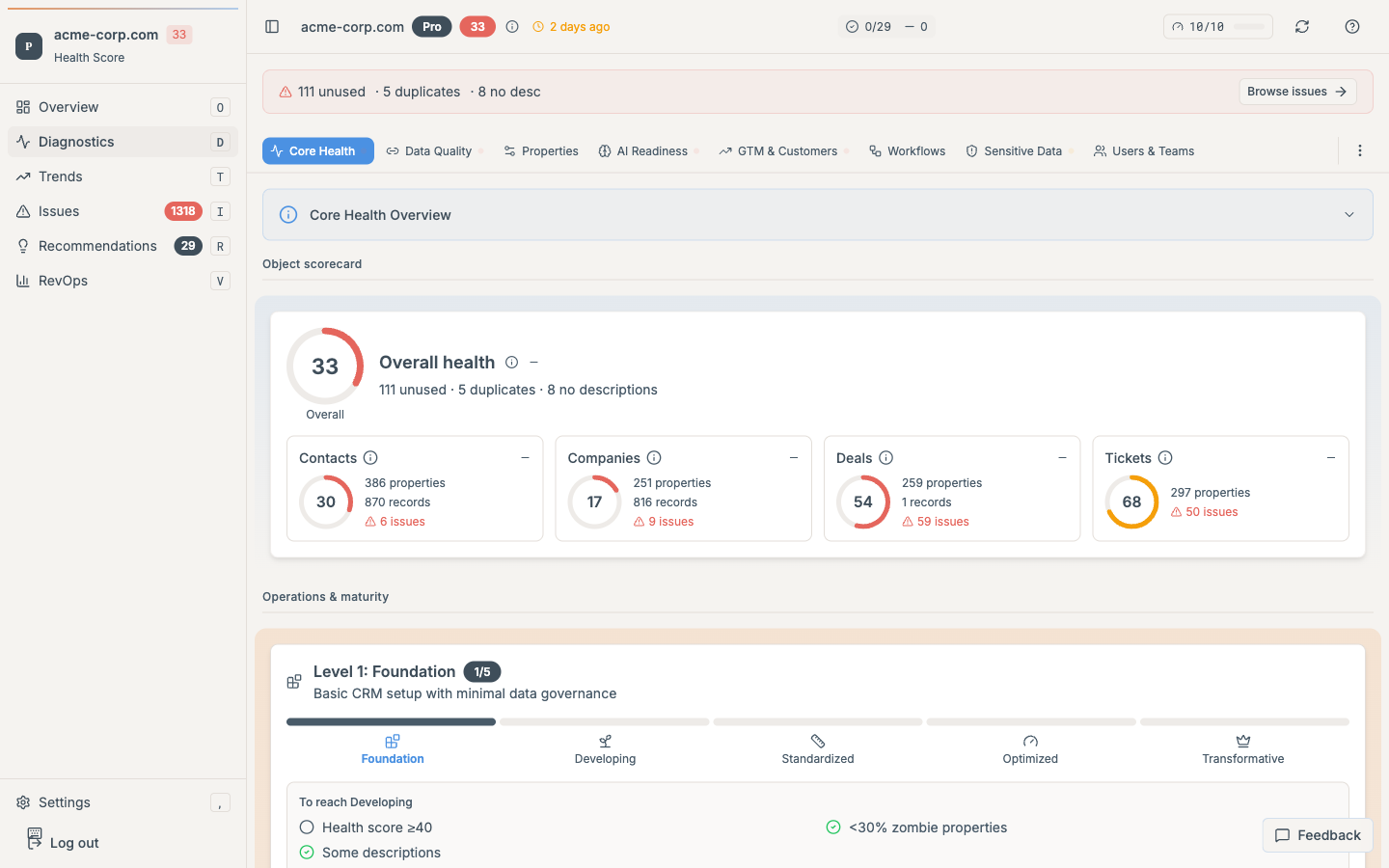Click the RevOps chart icon
This screenshot has width=1389, height=868.
[21, 281]
